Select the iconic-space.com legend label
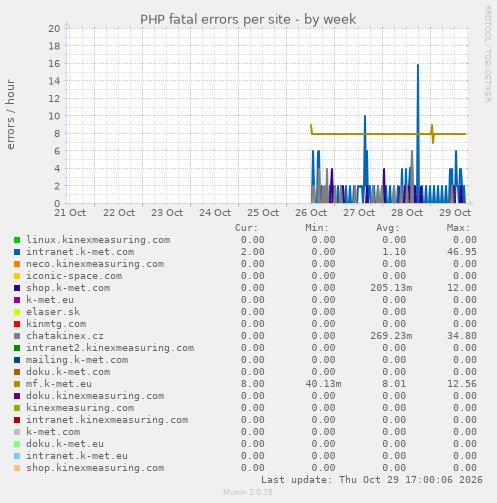Screen dimensions: 497x503 [x=74, y=276]
